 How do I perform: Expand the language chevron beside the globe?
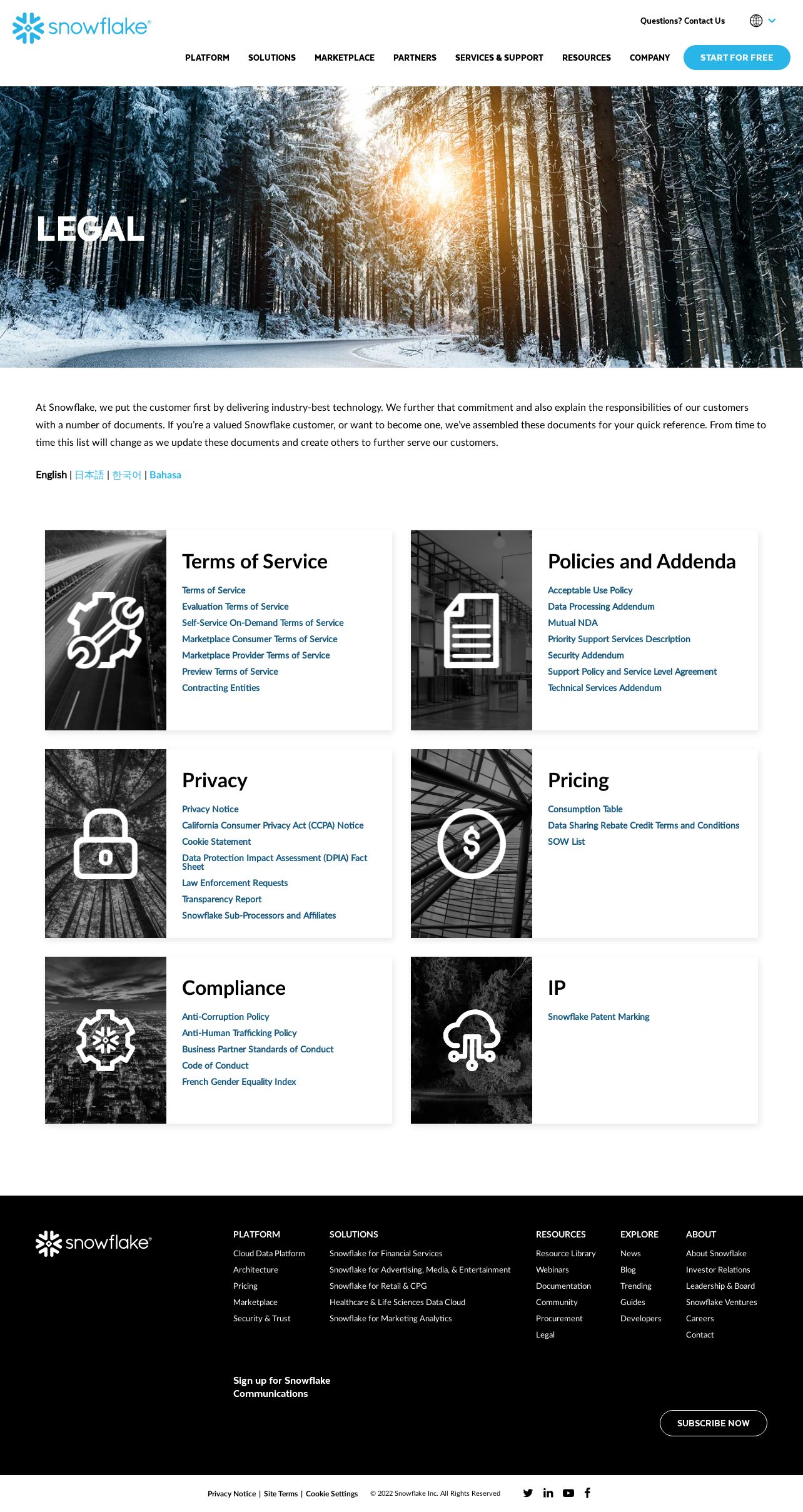(772, 21)
